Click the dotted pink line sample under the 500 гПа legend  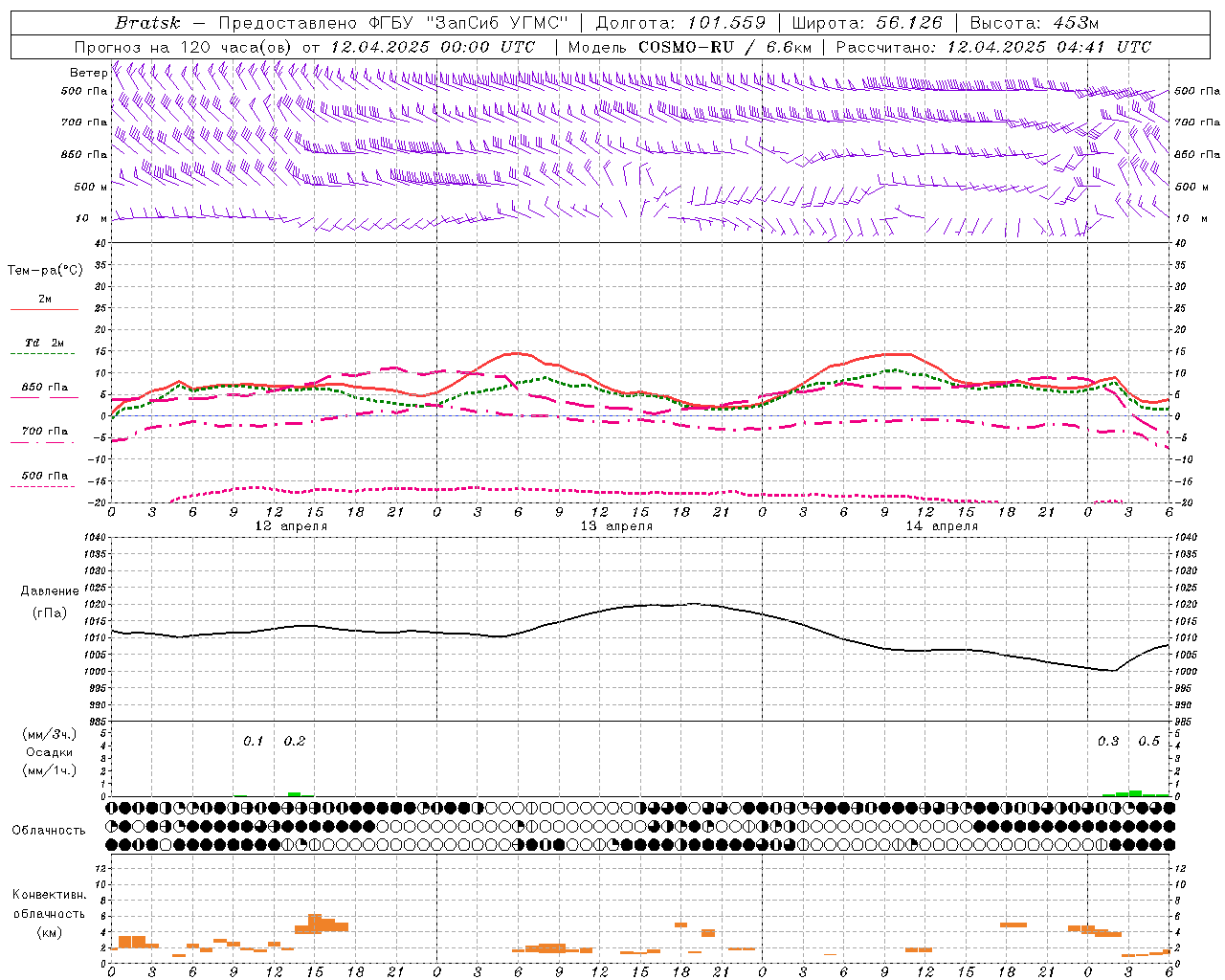coord(43,487)
